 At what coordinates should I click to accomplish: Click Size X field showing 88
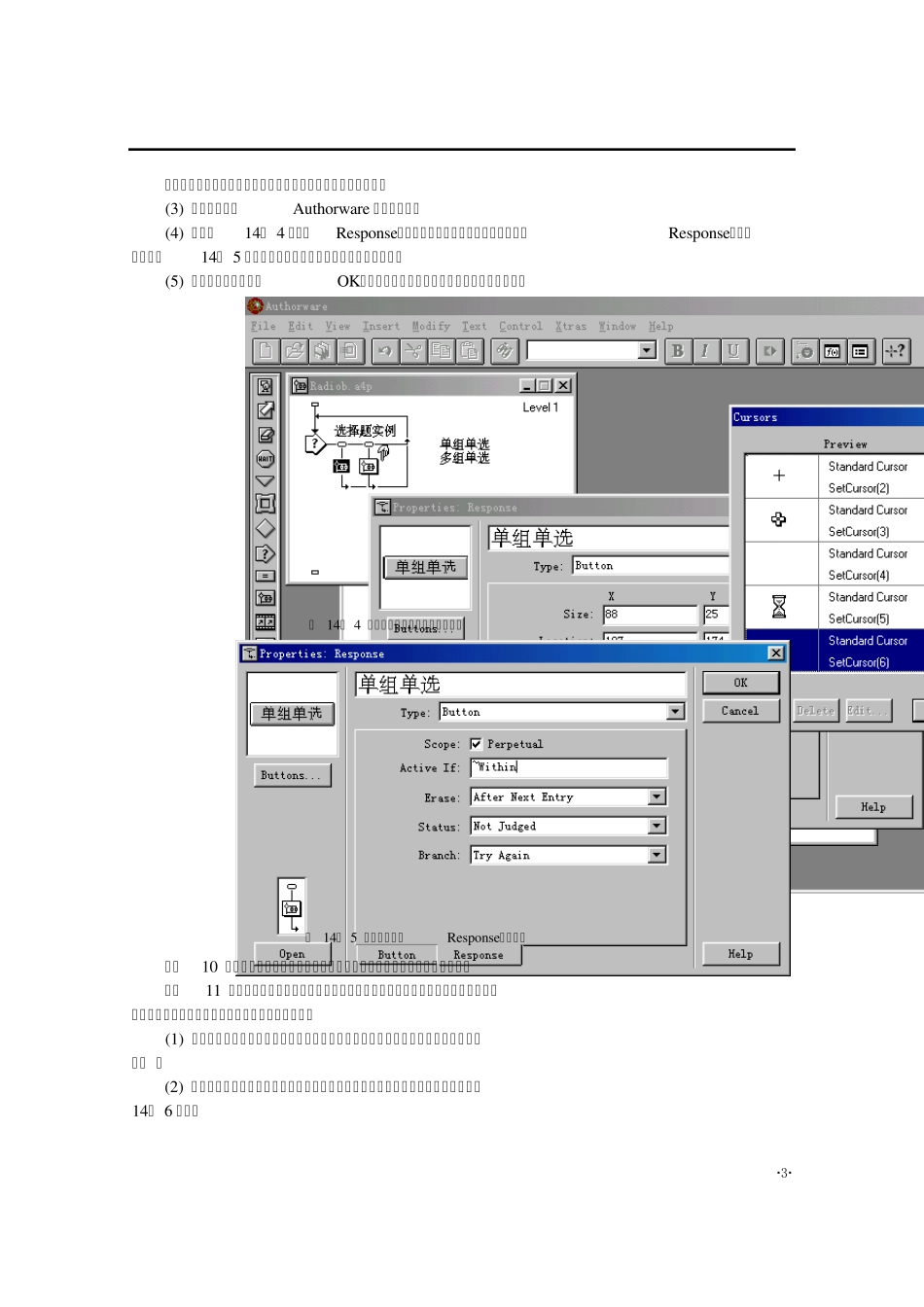click(650, 615)
